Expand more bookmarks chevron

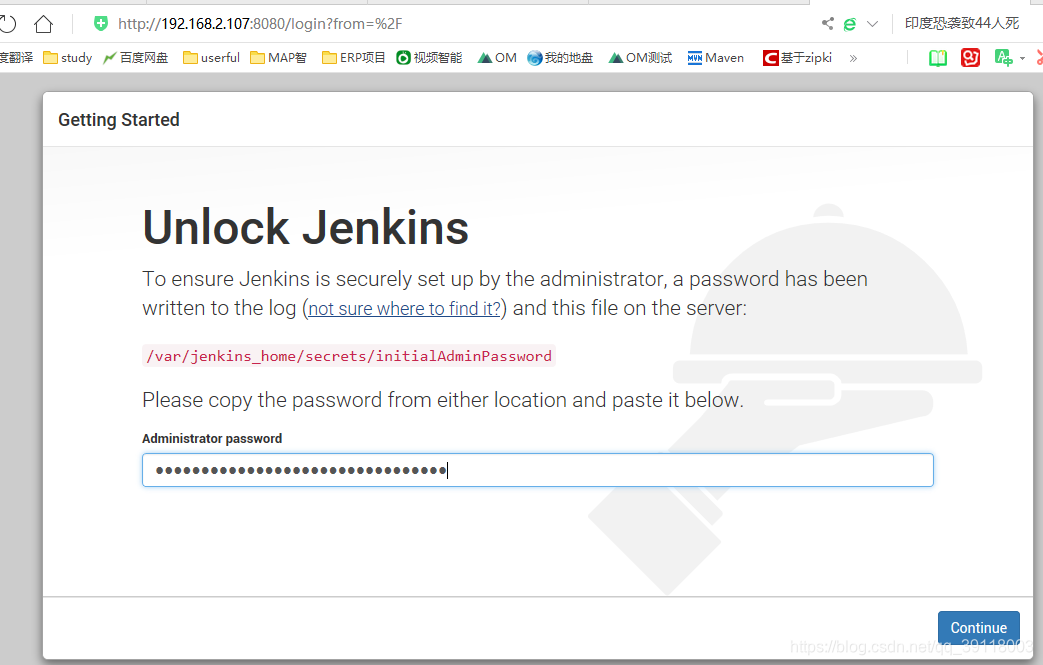coord(853,59)
